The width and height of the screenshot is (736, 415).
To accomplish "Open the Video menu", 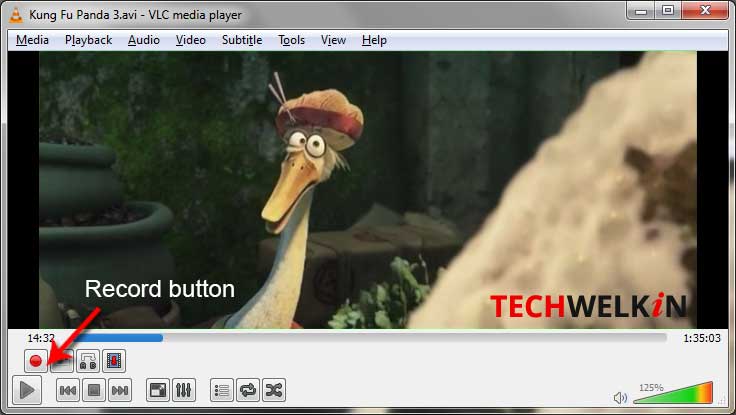I will 191,40.
